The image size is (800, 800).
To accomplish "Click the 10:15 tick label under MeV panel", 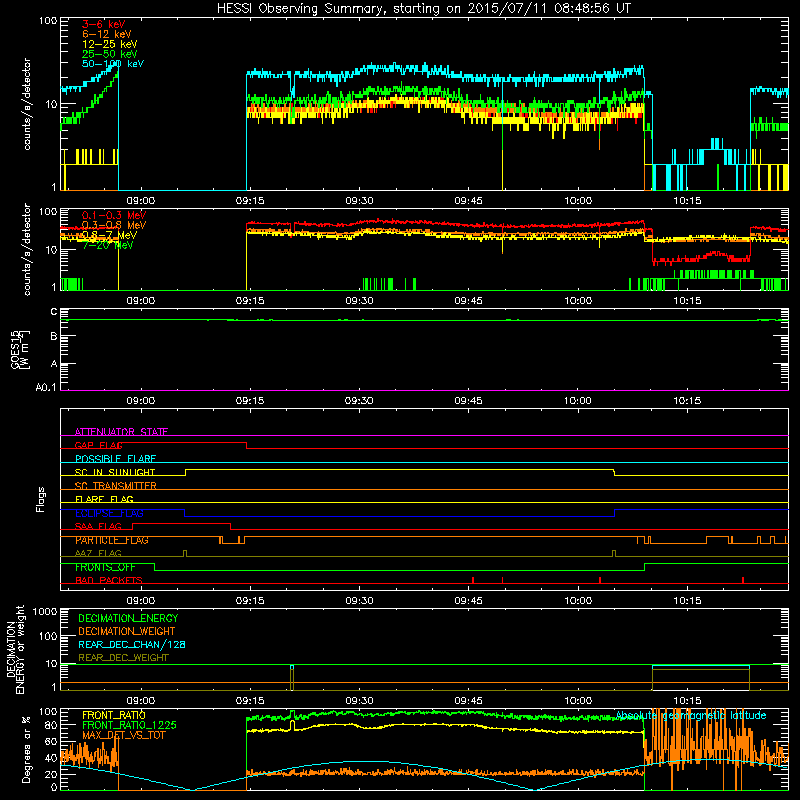I will click(687, 301).
